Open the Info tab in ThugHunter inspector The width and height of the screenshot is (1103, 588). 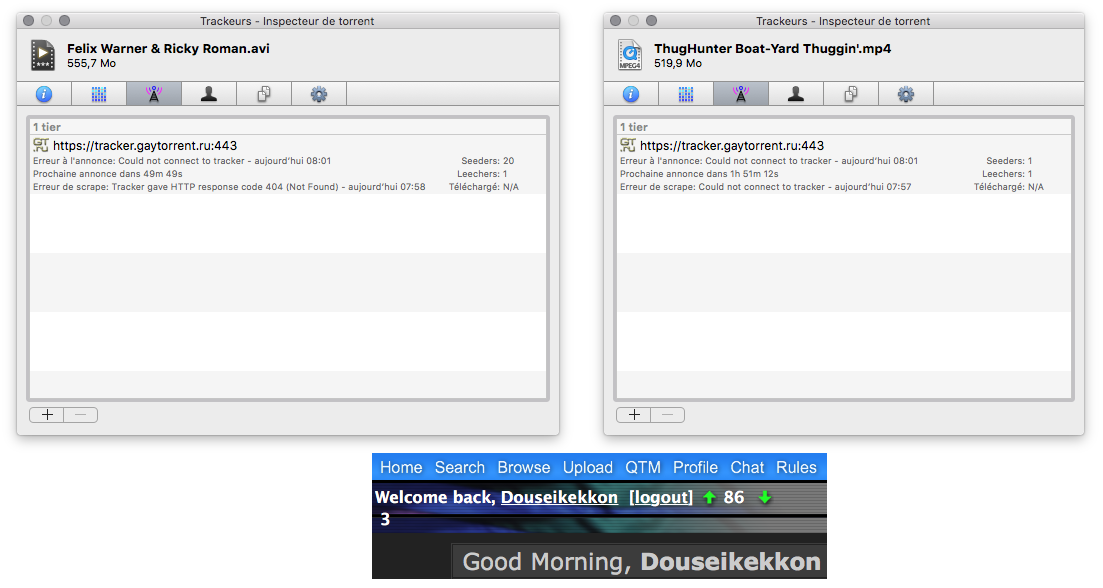(x=631, y=94)
